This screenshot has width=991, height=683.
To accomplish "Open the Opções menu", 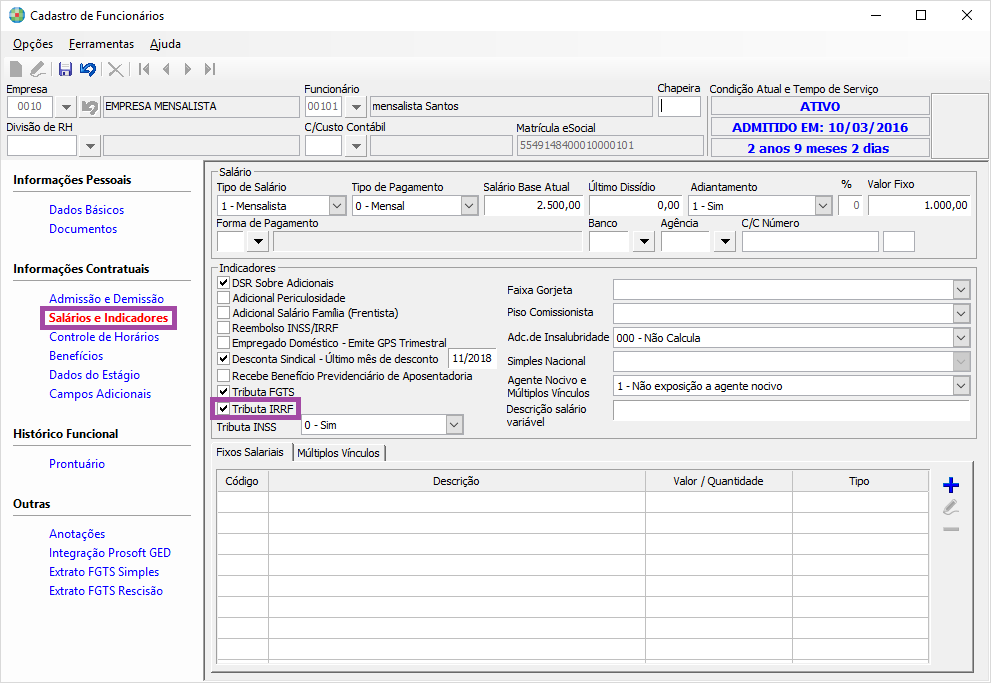I will (x=33, y=44).
